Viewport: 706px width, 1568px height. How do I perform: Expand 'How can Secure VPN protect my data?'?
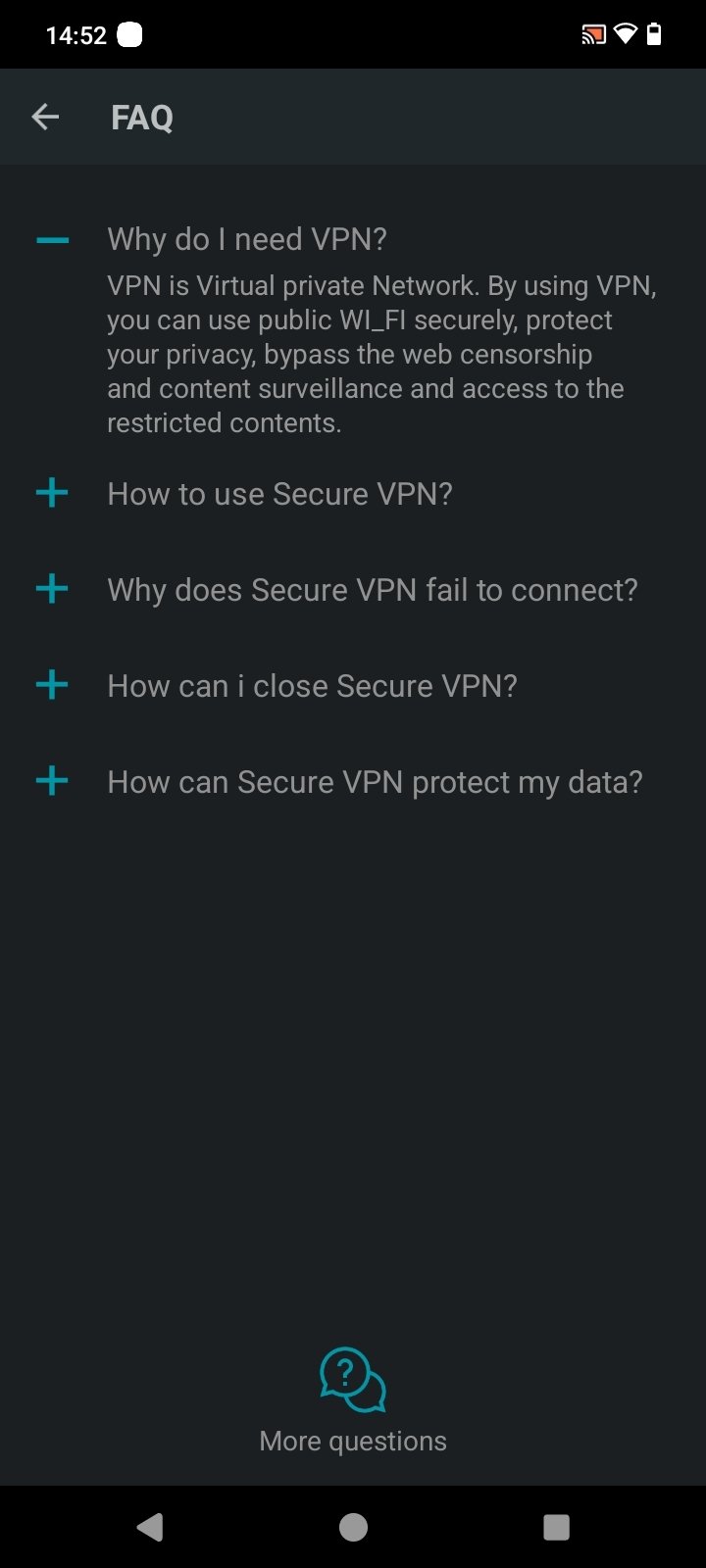tap(375, 782)
